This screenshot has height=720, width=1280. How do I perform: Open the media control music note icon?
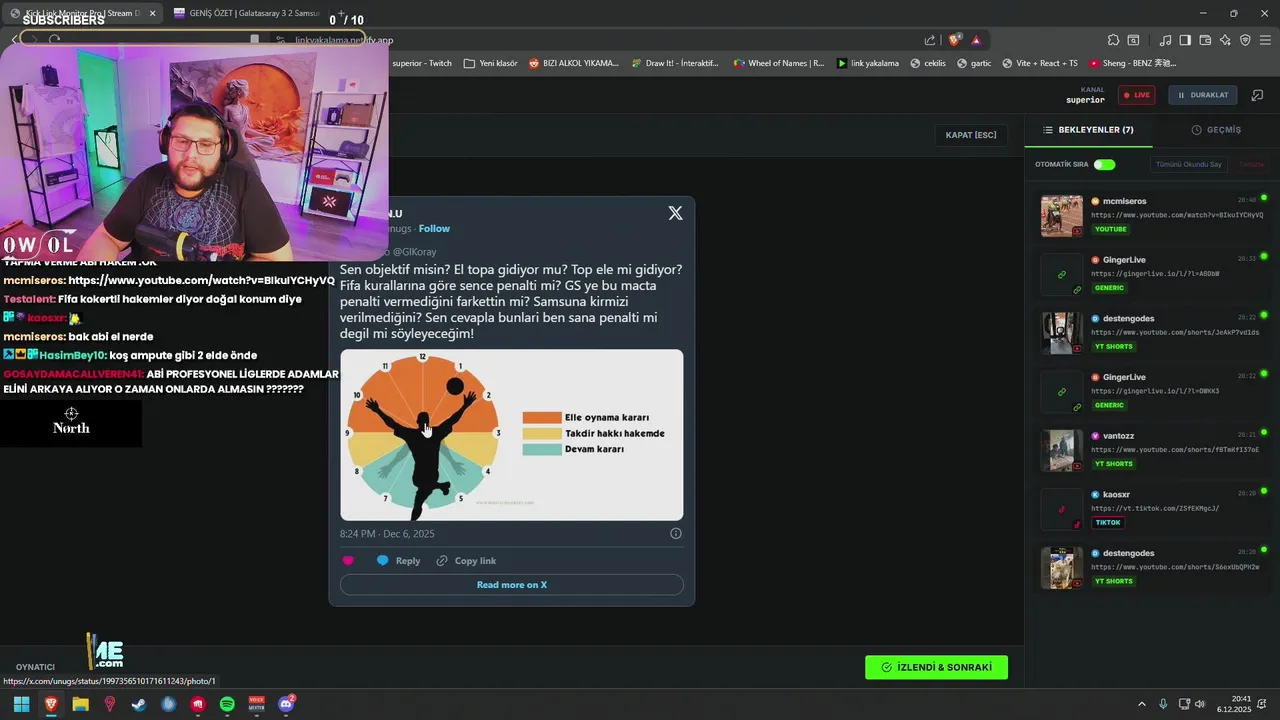pyautogui.click(x=1166, y=40)
